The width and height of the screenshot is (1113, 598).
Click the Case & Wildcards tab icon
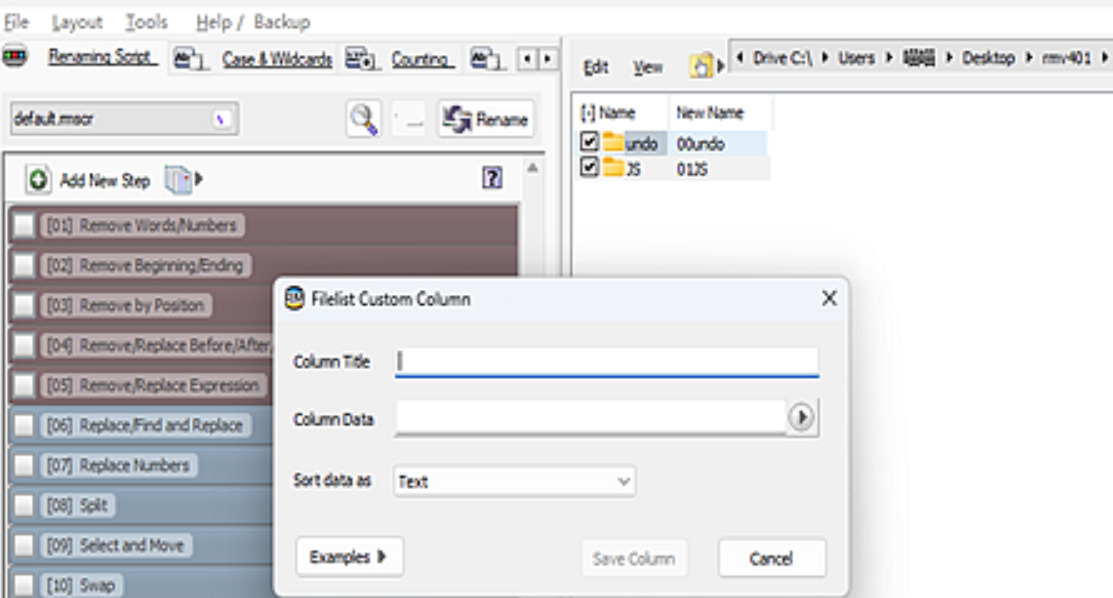[187, 59]
